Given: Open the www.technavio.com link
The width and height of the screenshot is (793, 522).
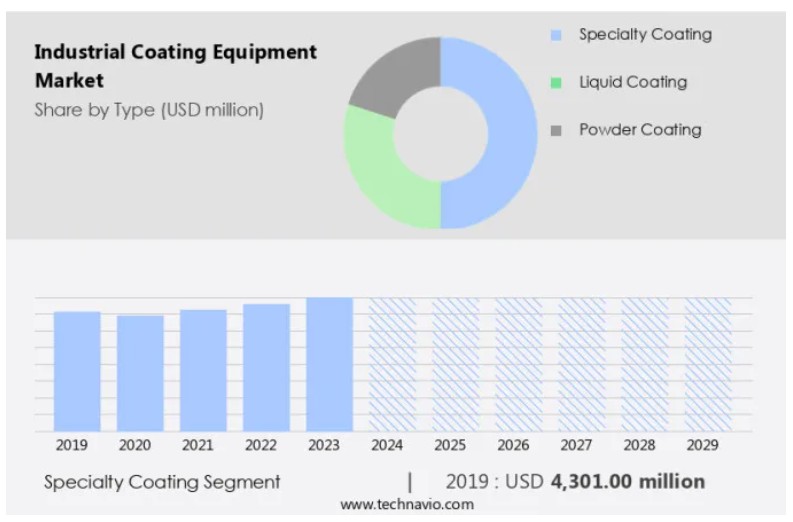Looking at the screenshot, I should 406,505.
